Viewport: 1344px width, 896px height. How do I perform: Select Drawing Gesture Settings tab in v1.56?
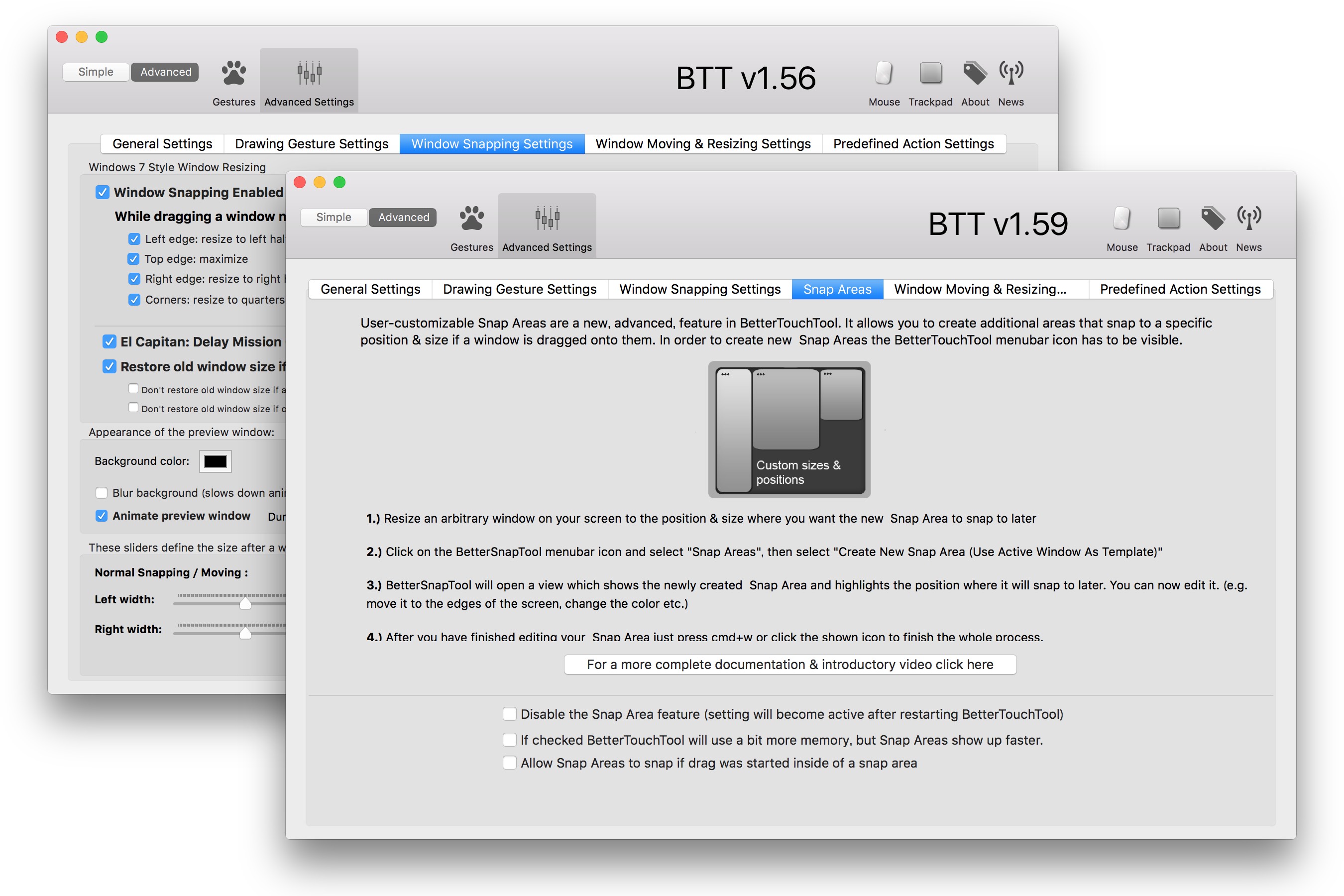pyautogui.click(x=312, y=144)
